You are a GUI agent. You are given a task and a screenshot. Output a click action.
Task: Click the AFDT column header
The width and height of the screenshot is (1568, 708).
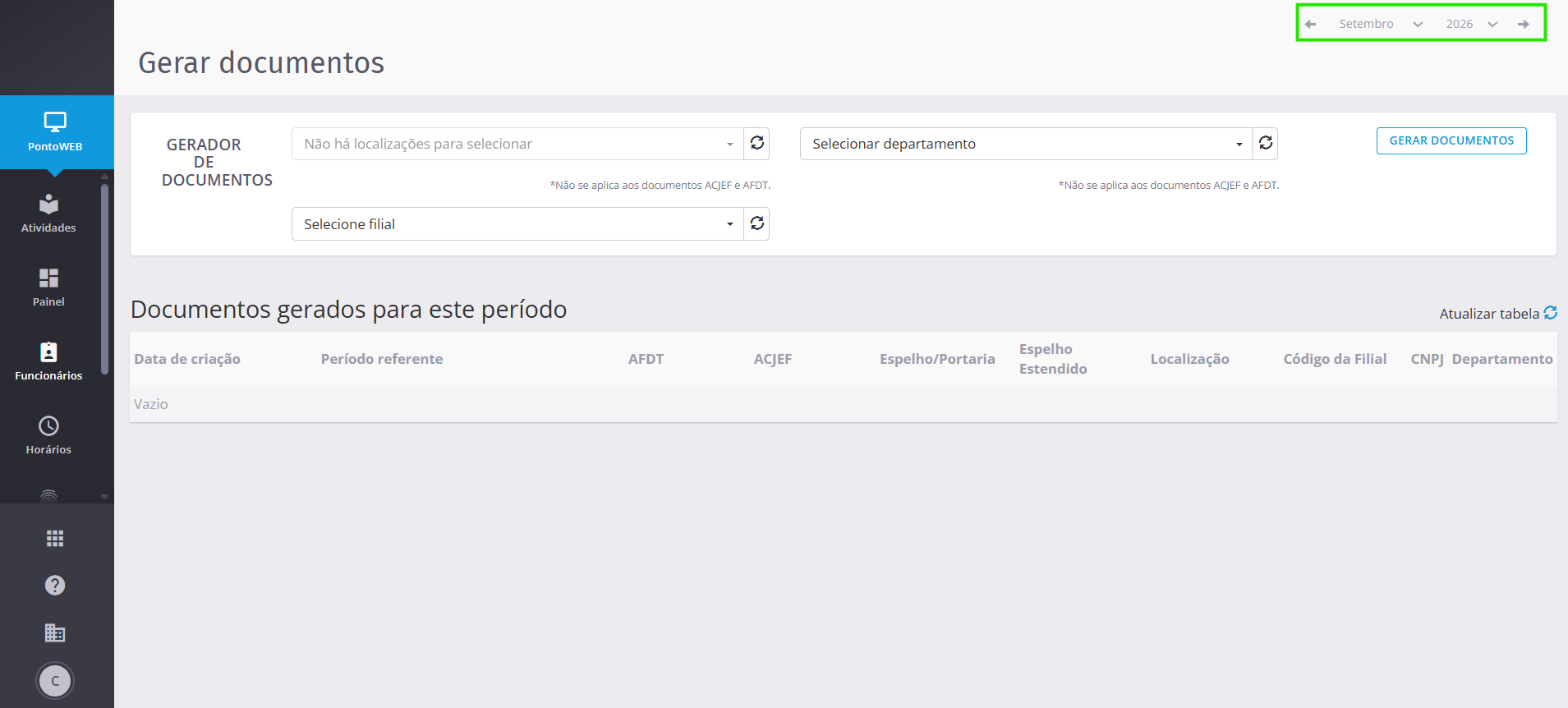tap(646, 359)
